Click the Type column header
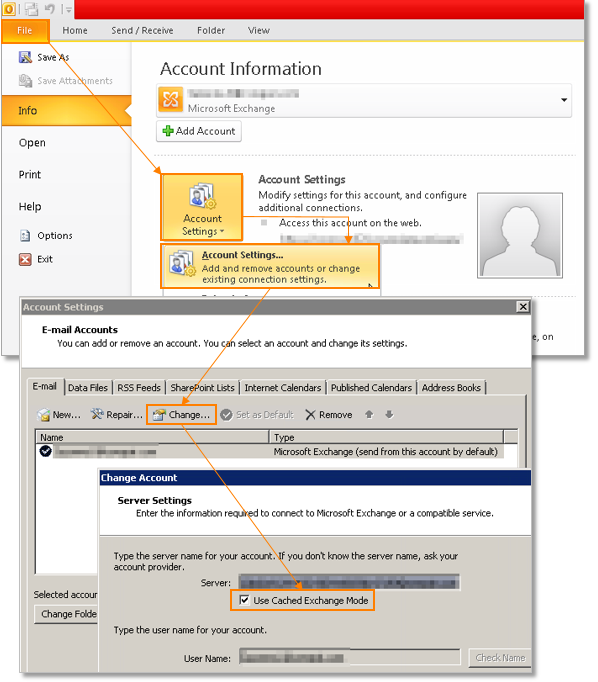The width and height of the screenshot is (598, 682). click(x=387, y=437)
